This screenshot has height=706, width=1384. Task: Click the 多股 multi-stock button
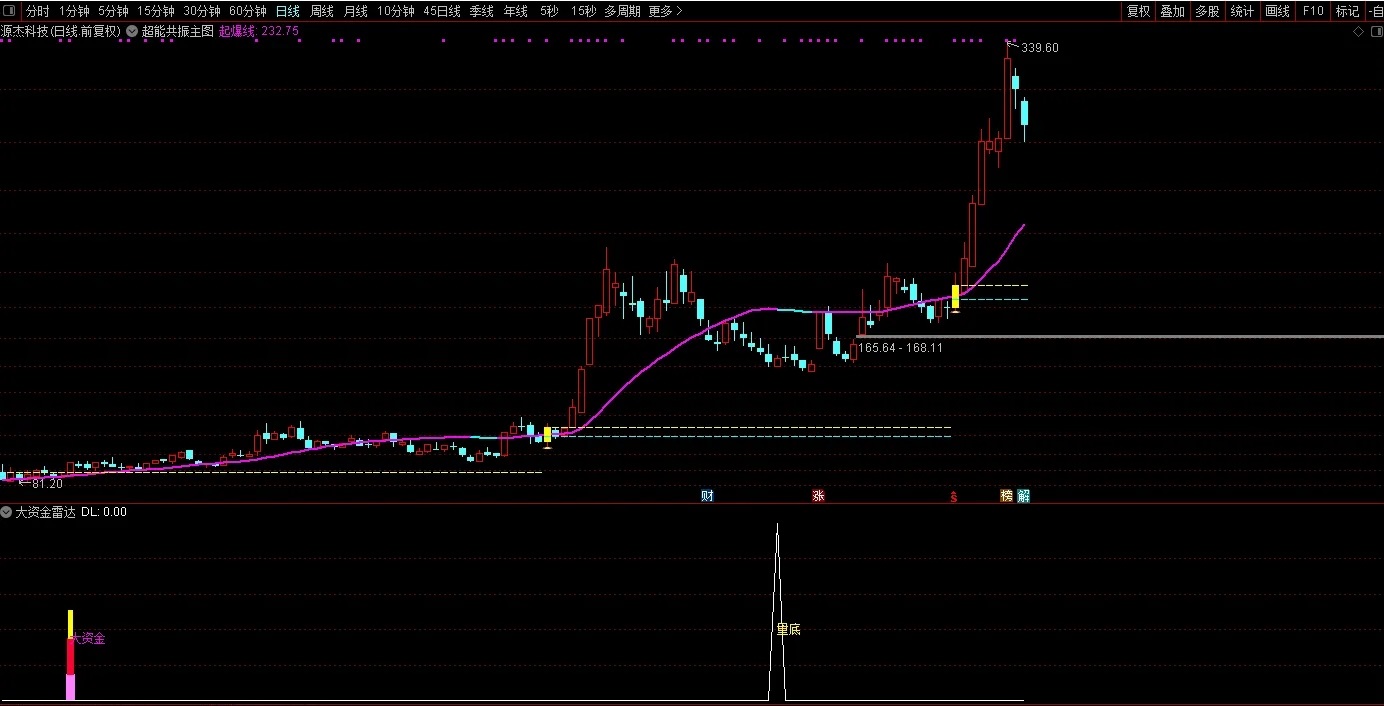(1207, 11)
